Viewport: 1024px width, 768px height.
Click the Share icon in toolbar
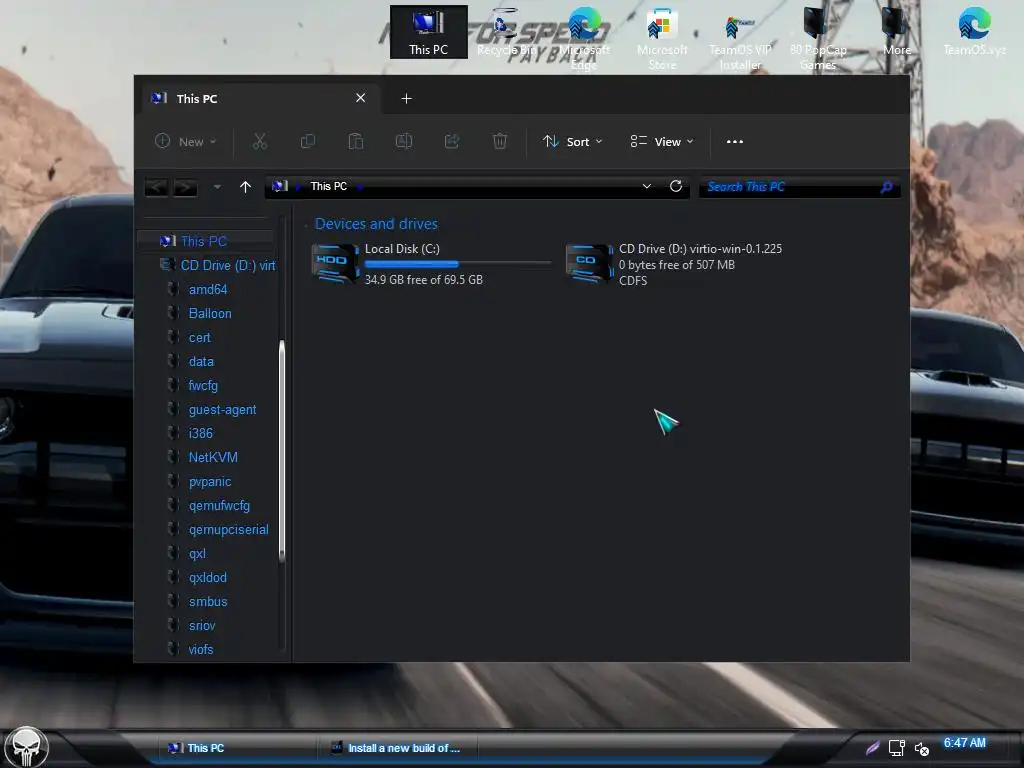pos(452,141)
